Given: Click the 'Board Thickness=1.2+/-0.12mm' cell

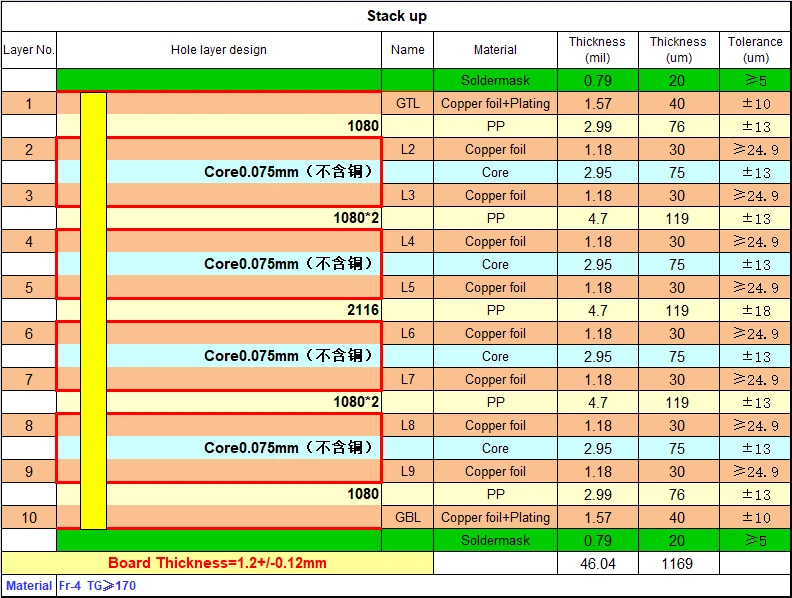Looking at the screenshot, I should pyautogui.click(x=217, y=563).
